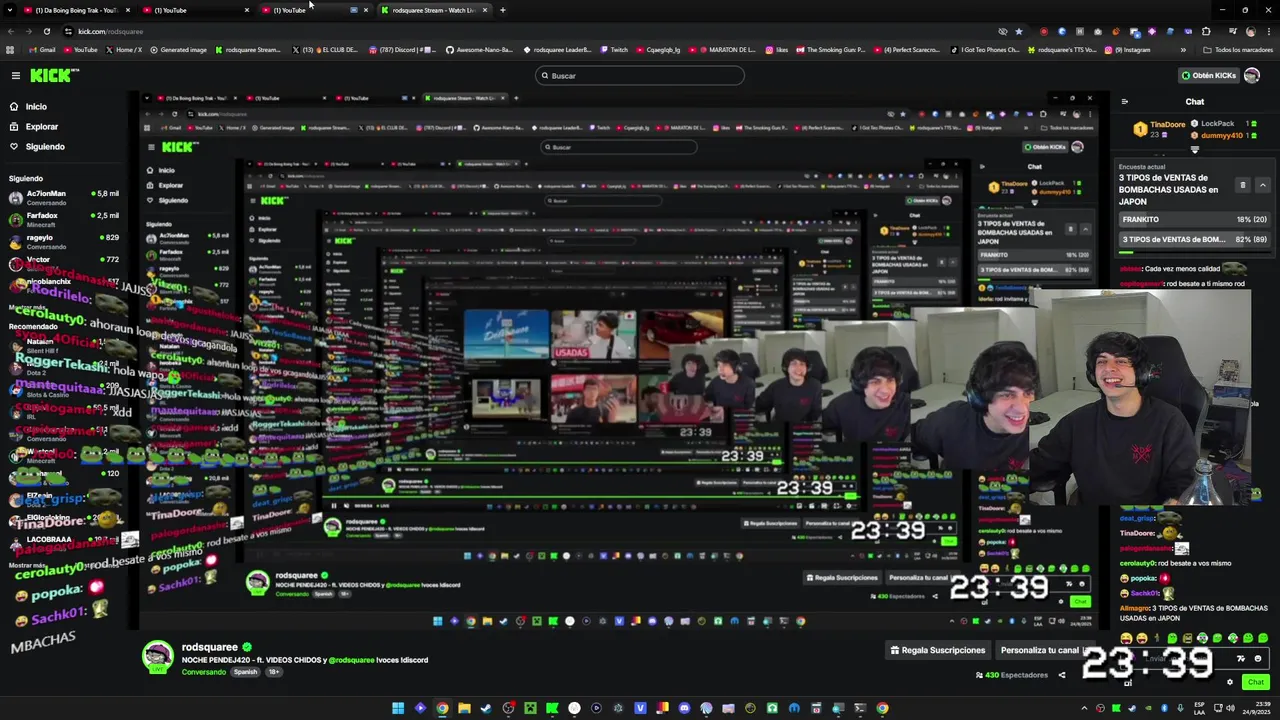This screenshot has width=1280, height=720.
Task: Click microphone tray icon
Action: pos(1180,708)
